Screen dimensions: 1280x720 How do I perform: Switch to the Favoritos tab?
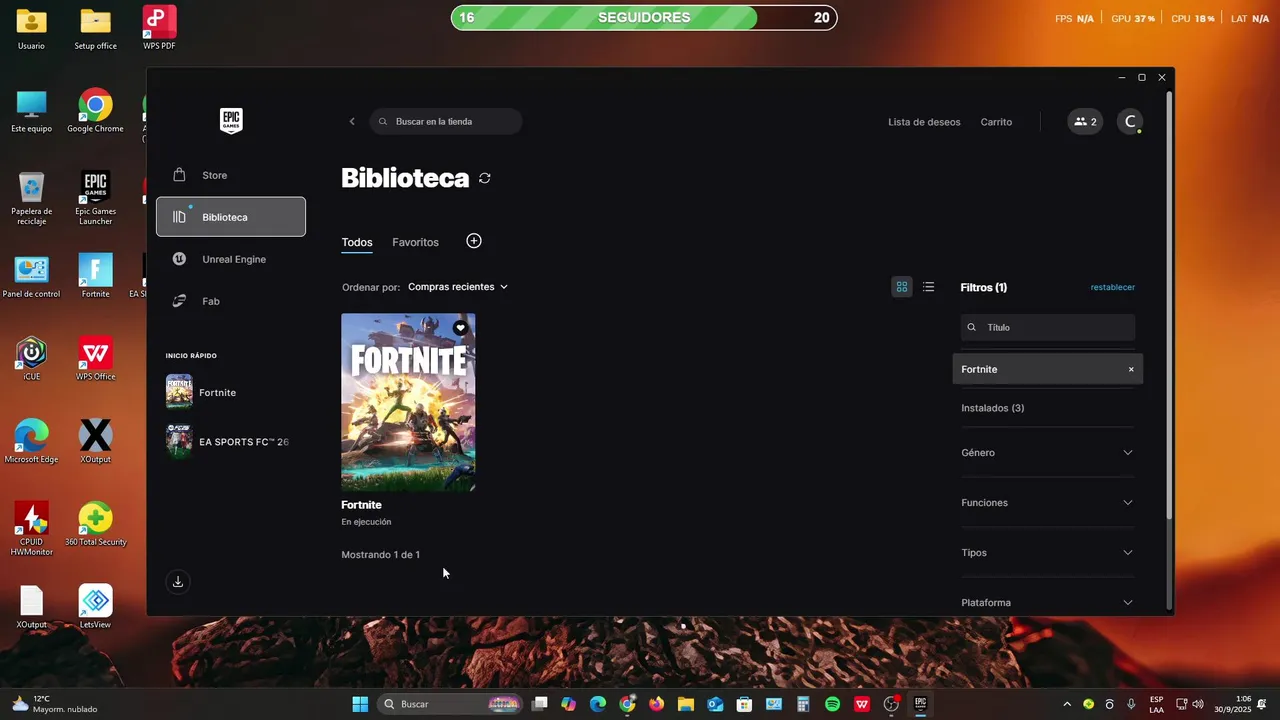415,242
